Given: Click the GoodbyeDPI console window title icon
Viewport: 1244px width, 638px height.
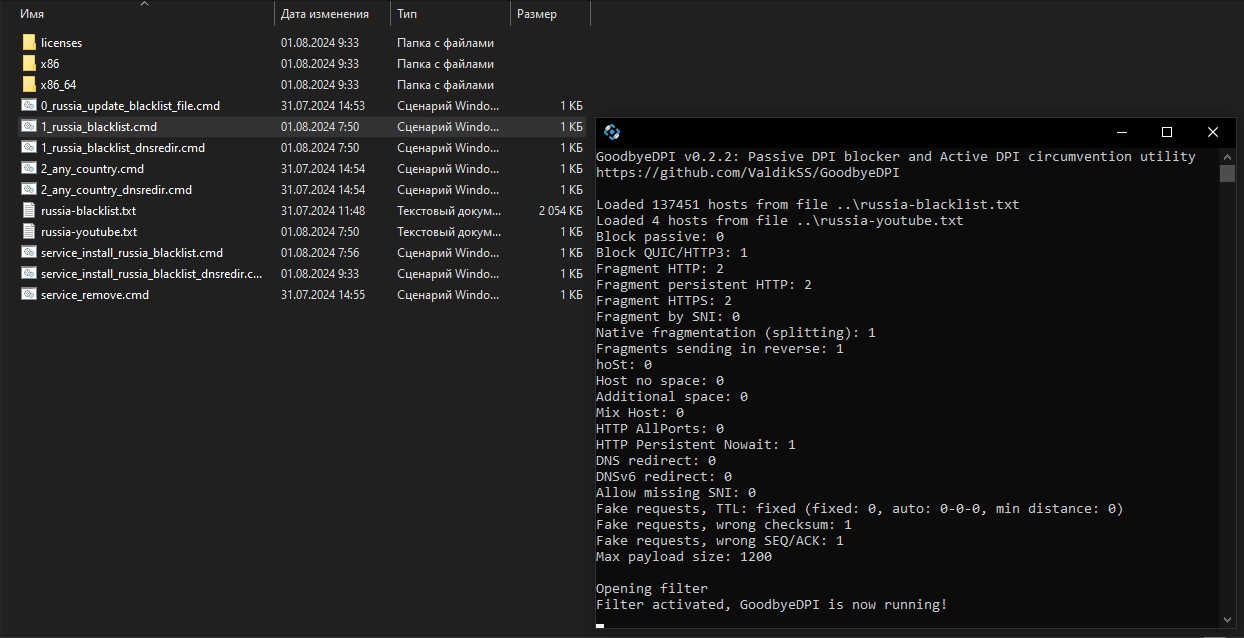Looking at the screenshot, I should (x=612, y=132).
